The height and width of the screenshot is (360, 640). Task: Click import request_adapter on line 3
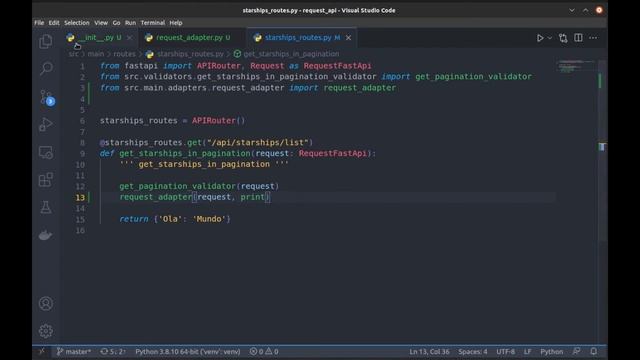342,88
